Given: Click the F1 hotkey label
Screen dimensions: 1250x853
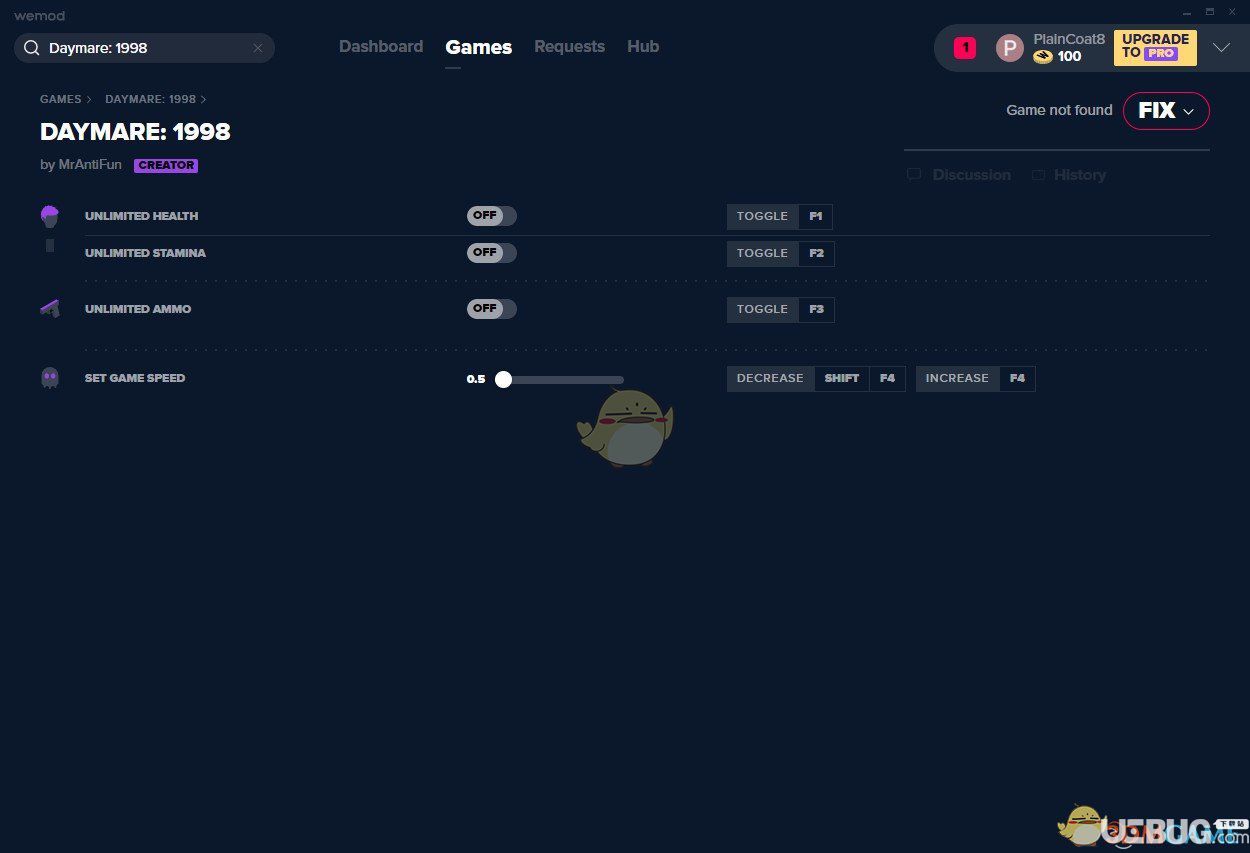Looking at the screenshot, I should (816, 216).
